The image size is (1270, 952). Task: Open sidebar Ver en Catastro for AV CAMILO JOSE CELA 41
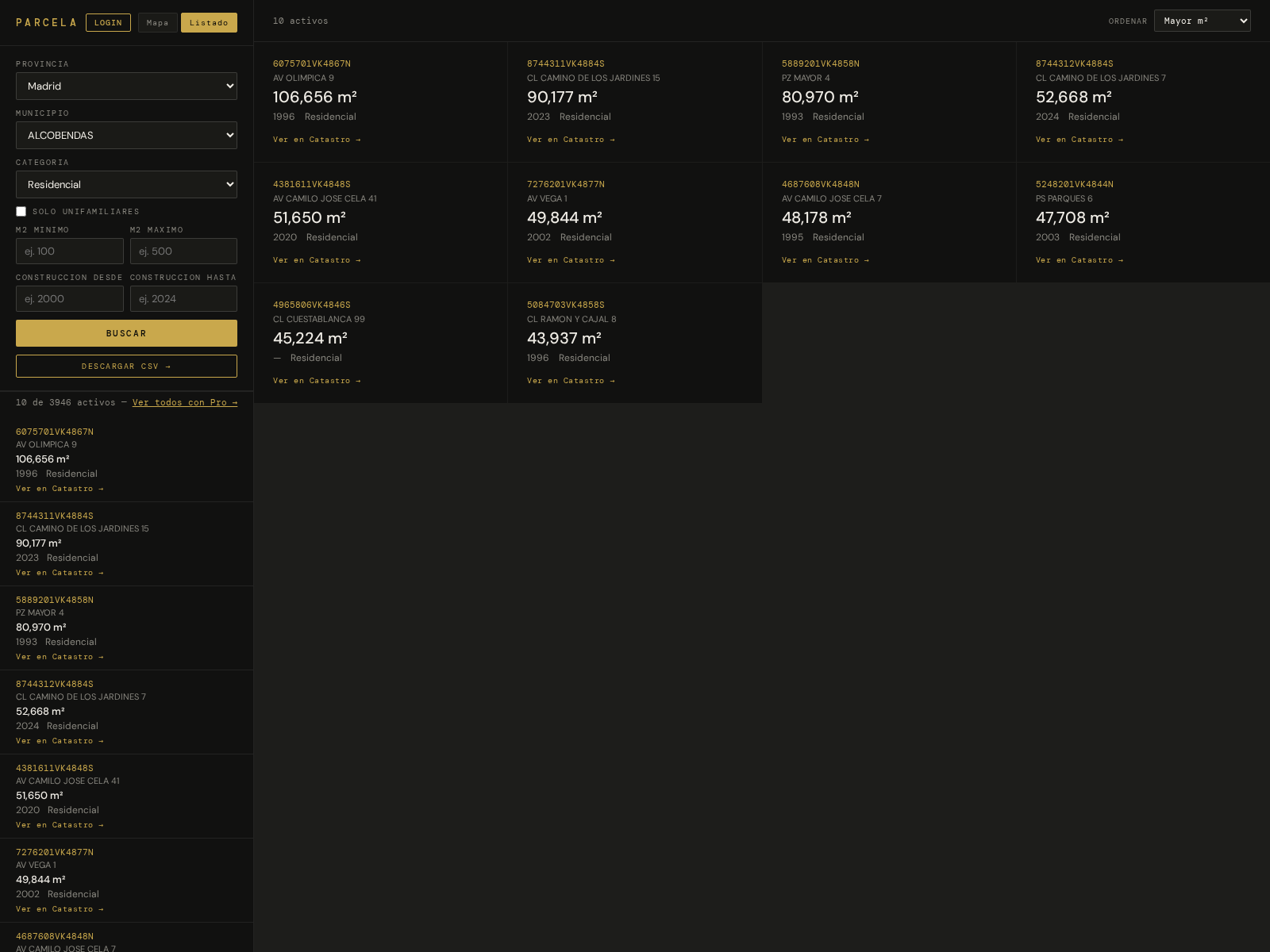[x=60, y=825]
